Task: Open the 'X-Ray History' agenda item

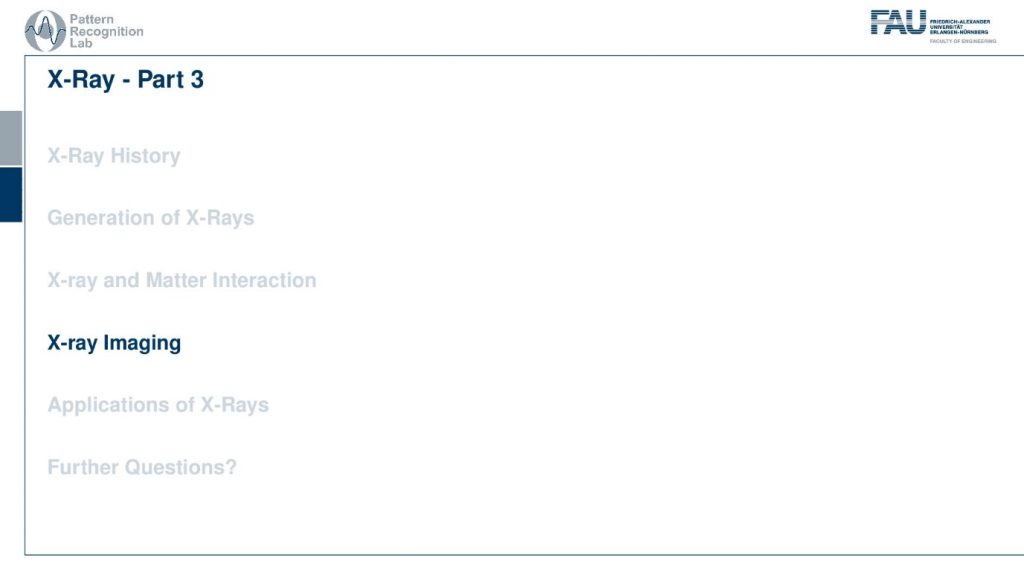Action: (114, 156)
